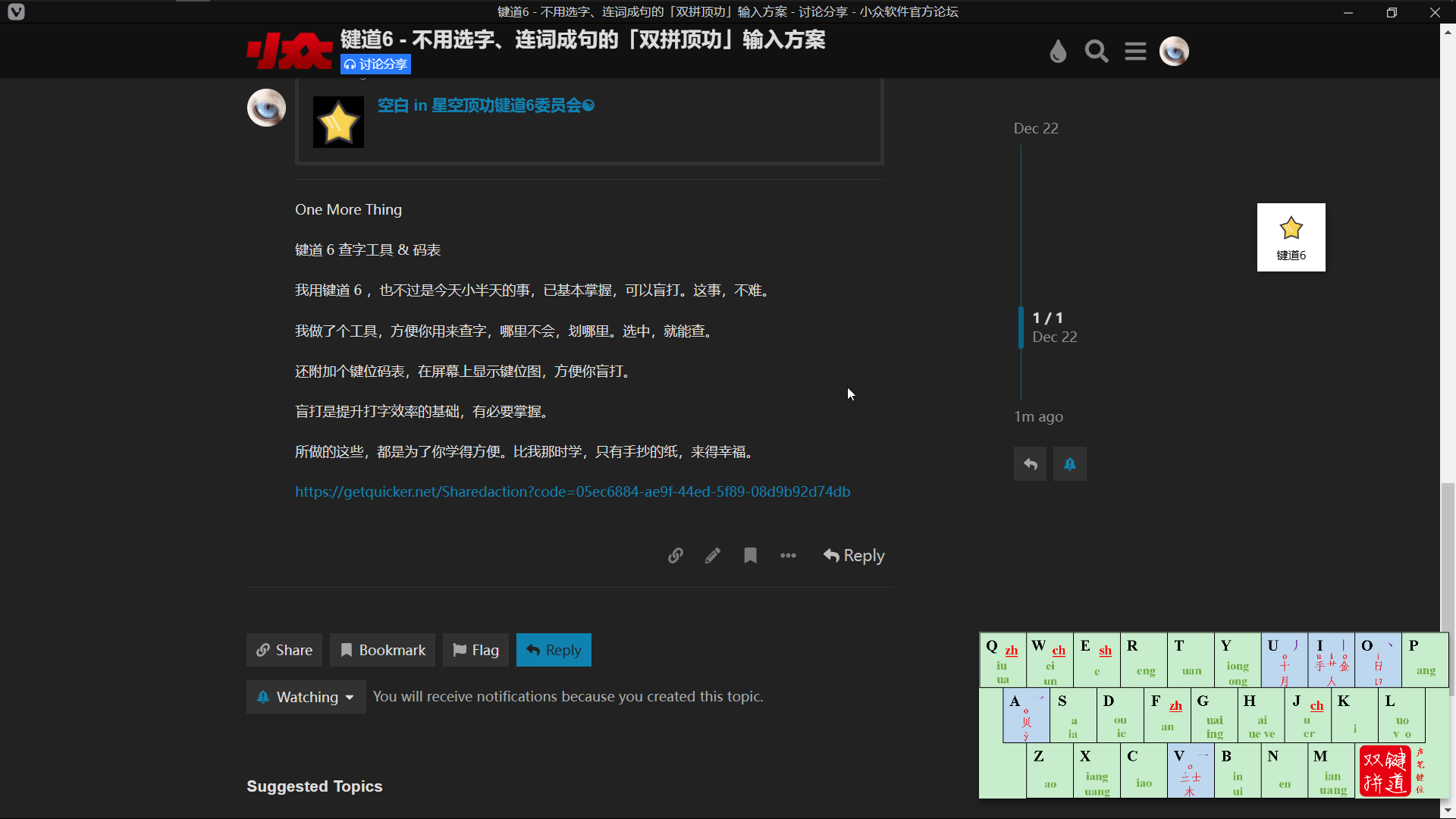The width and height of the screenshot is (1456, 819).
Task: Open the getquicker.net shared action link
Action: pyautogui.click(x=573, y=491)
